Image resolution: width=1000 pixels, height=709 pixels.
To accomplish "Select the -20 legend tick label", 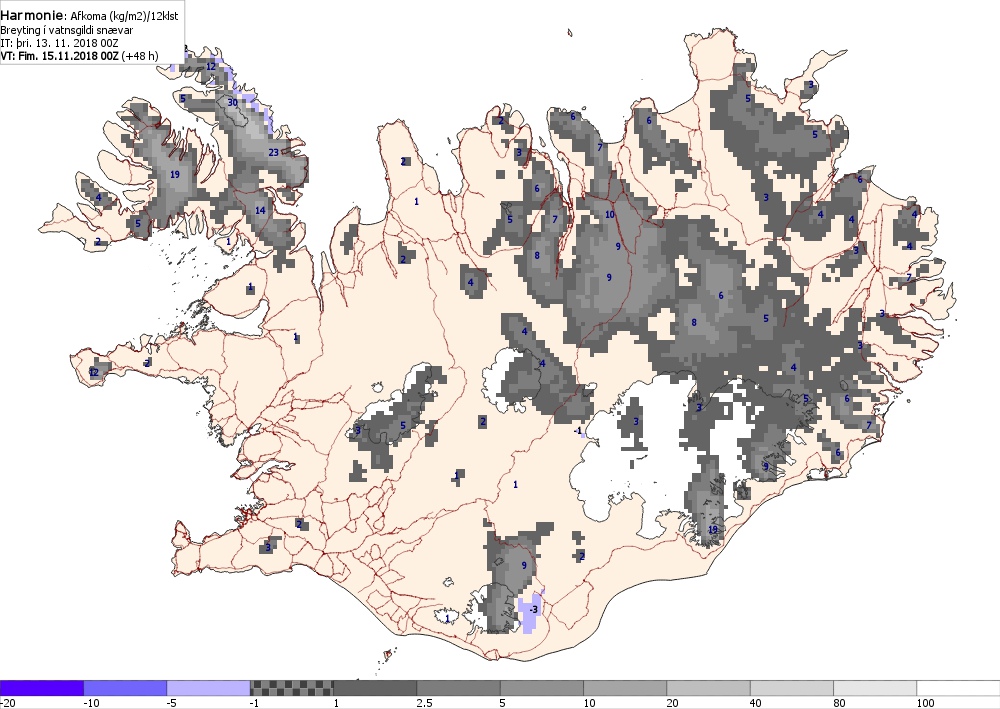I will click(7, 703).
